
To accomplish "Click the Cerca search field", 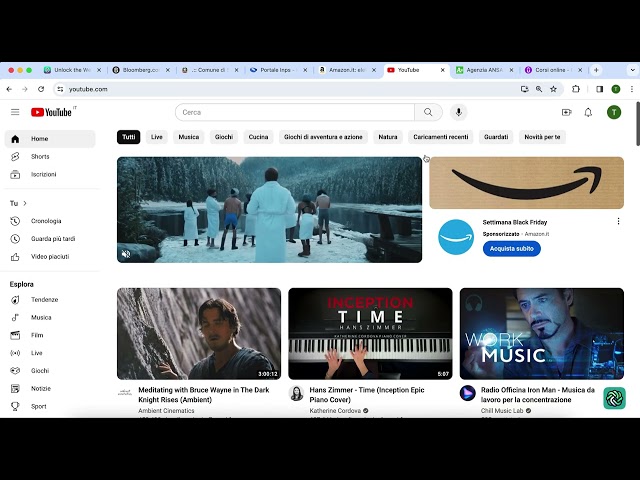I will (295, 112).
